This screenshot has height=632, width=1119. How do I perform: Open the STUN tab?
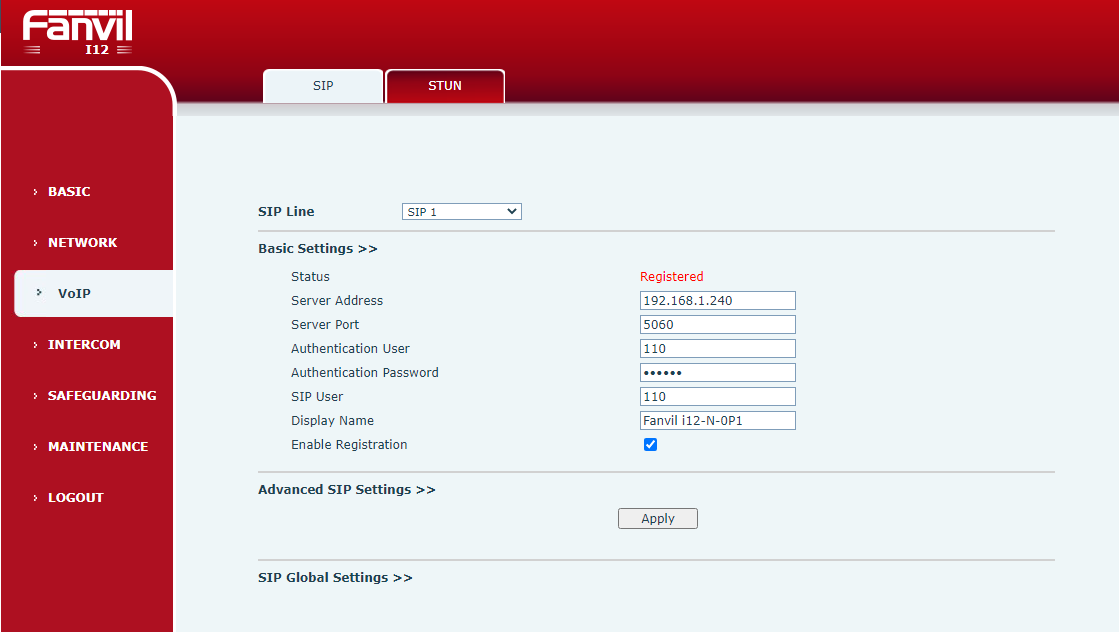[445, 86]
